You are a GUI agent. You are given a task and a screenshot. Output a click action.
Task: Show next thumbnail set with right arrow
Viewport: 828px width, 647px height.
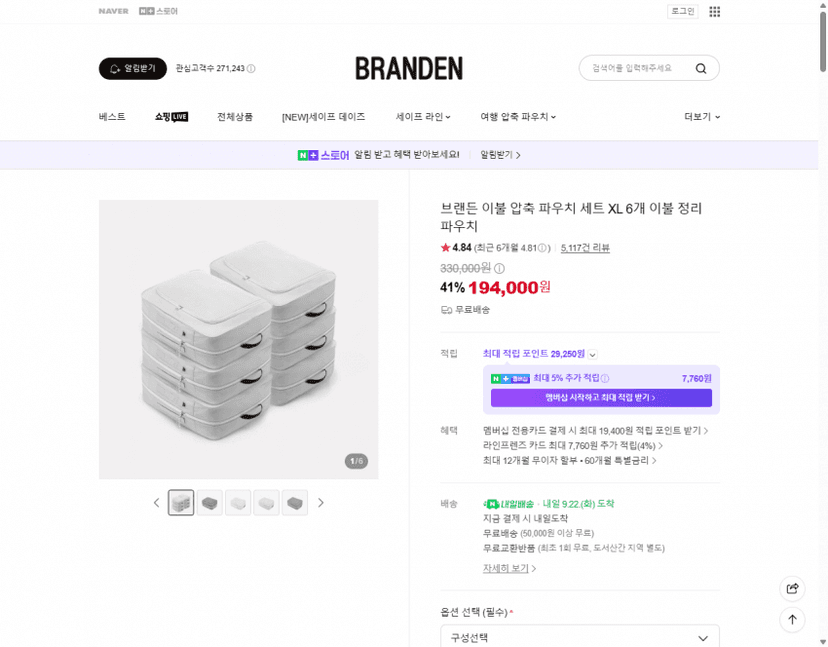pos(321,503)
